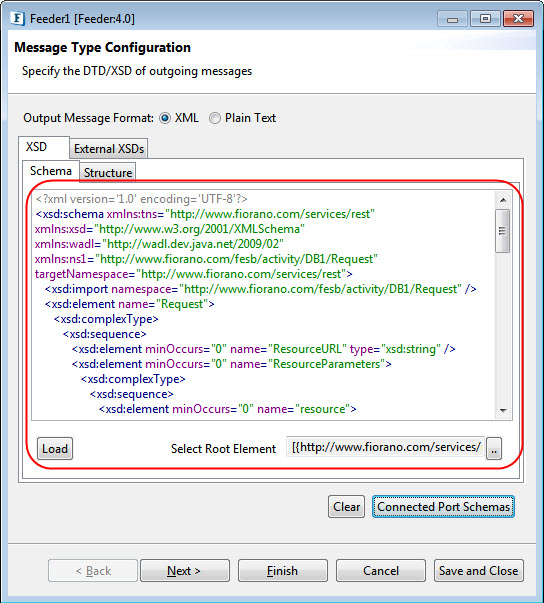Click the schema editor scrollbar thumb

(502, 231)
